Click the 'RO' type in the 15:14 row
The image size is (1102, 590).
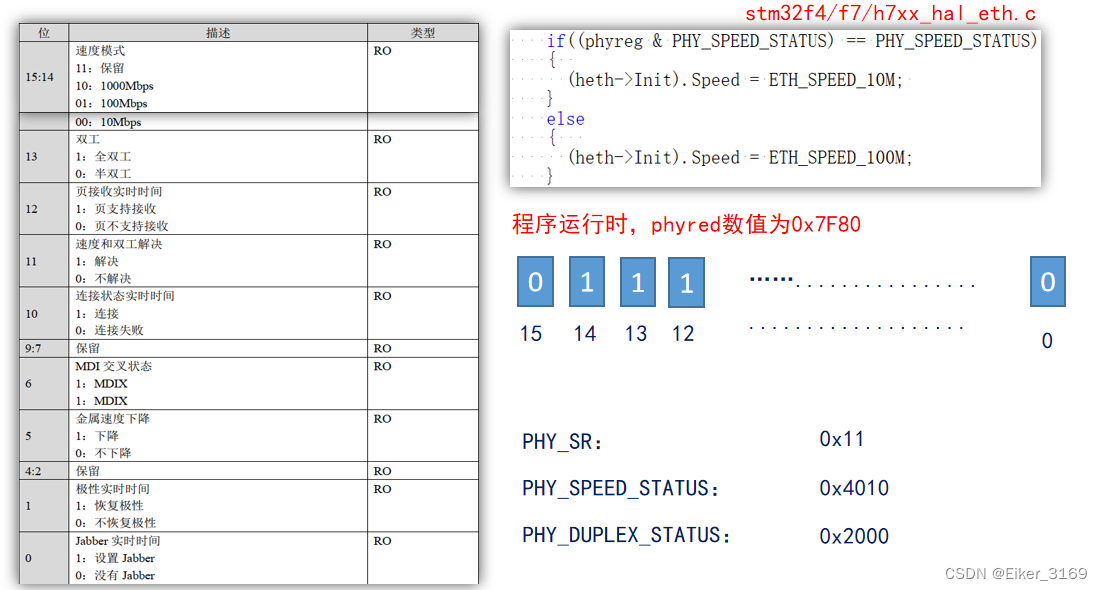pyautogui.click(x=382, y=51)
